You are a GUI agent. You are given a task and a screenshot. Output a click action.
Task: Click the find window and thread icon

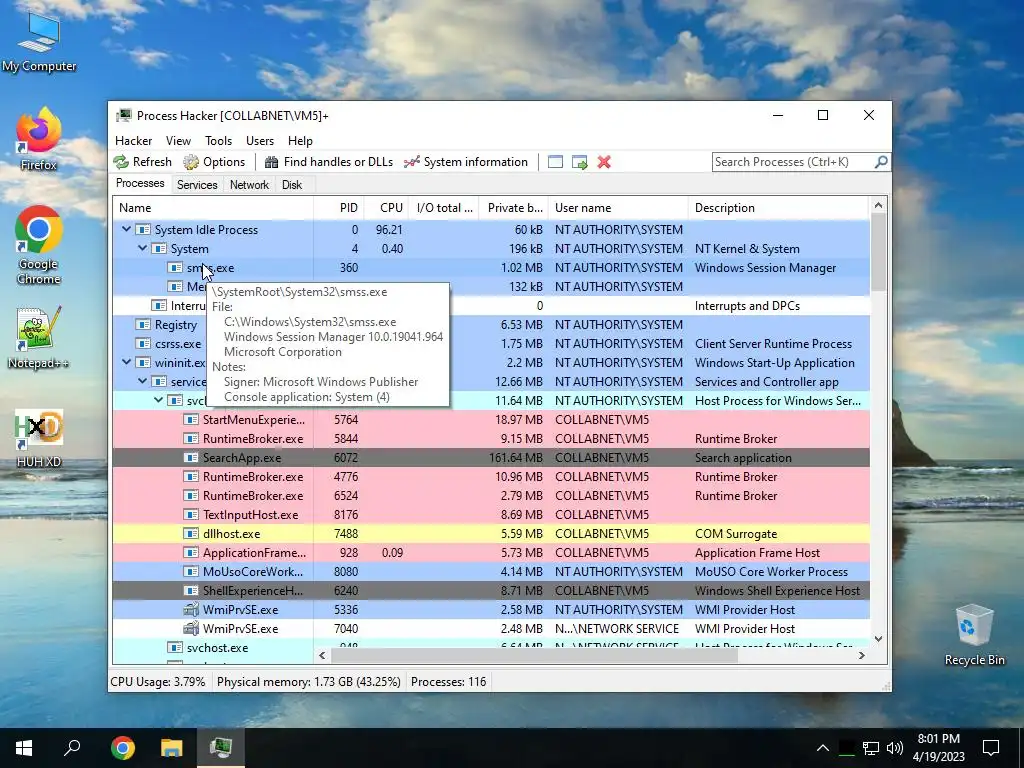(x=579, y=162)
